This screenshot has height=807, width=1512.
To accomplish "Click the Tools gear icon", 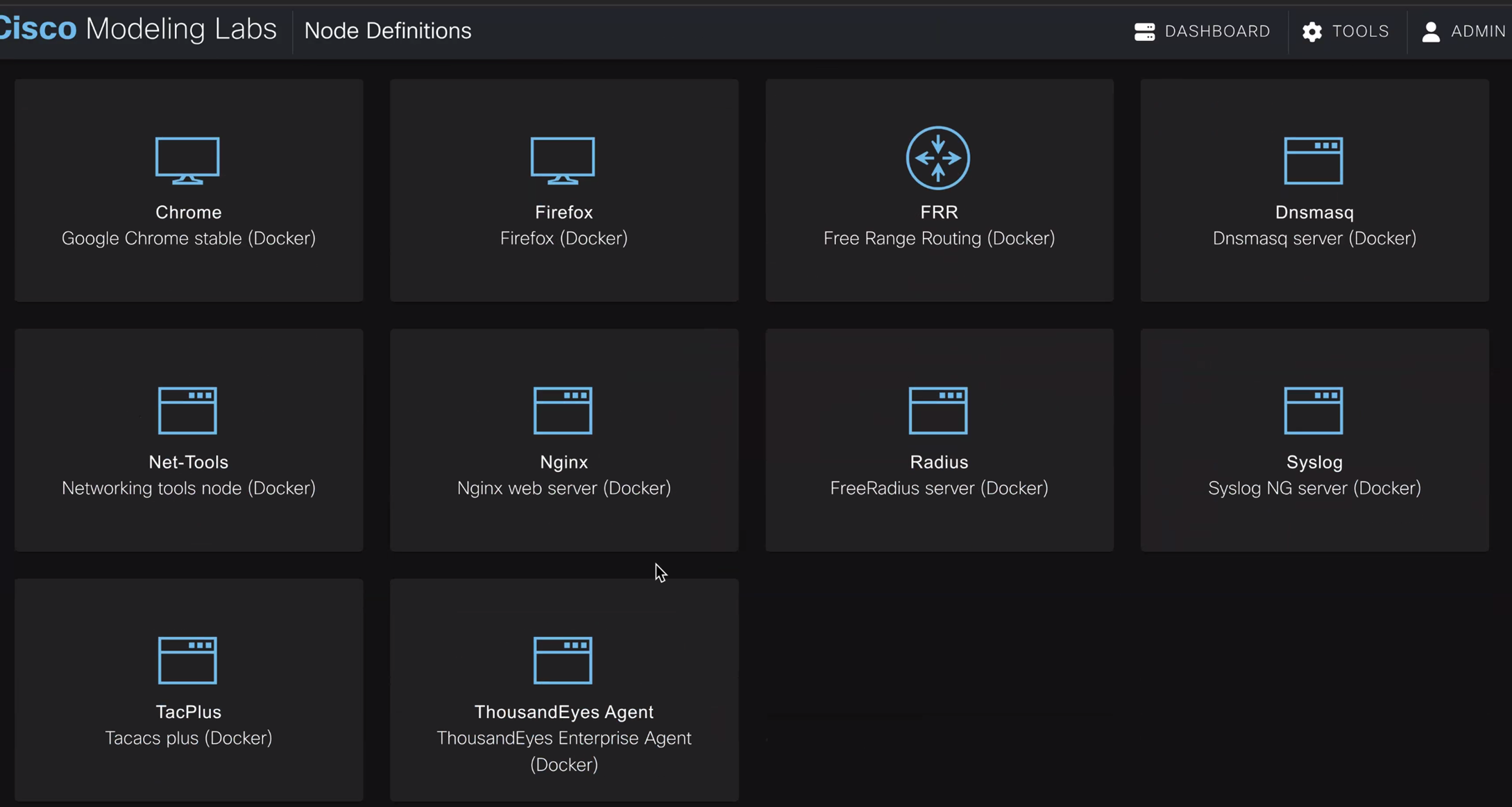I will pos(1312,32).
